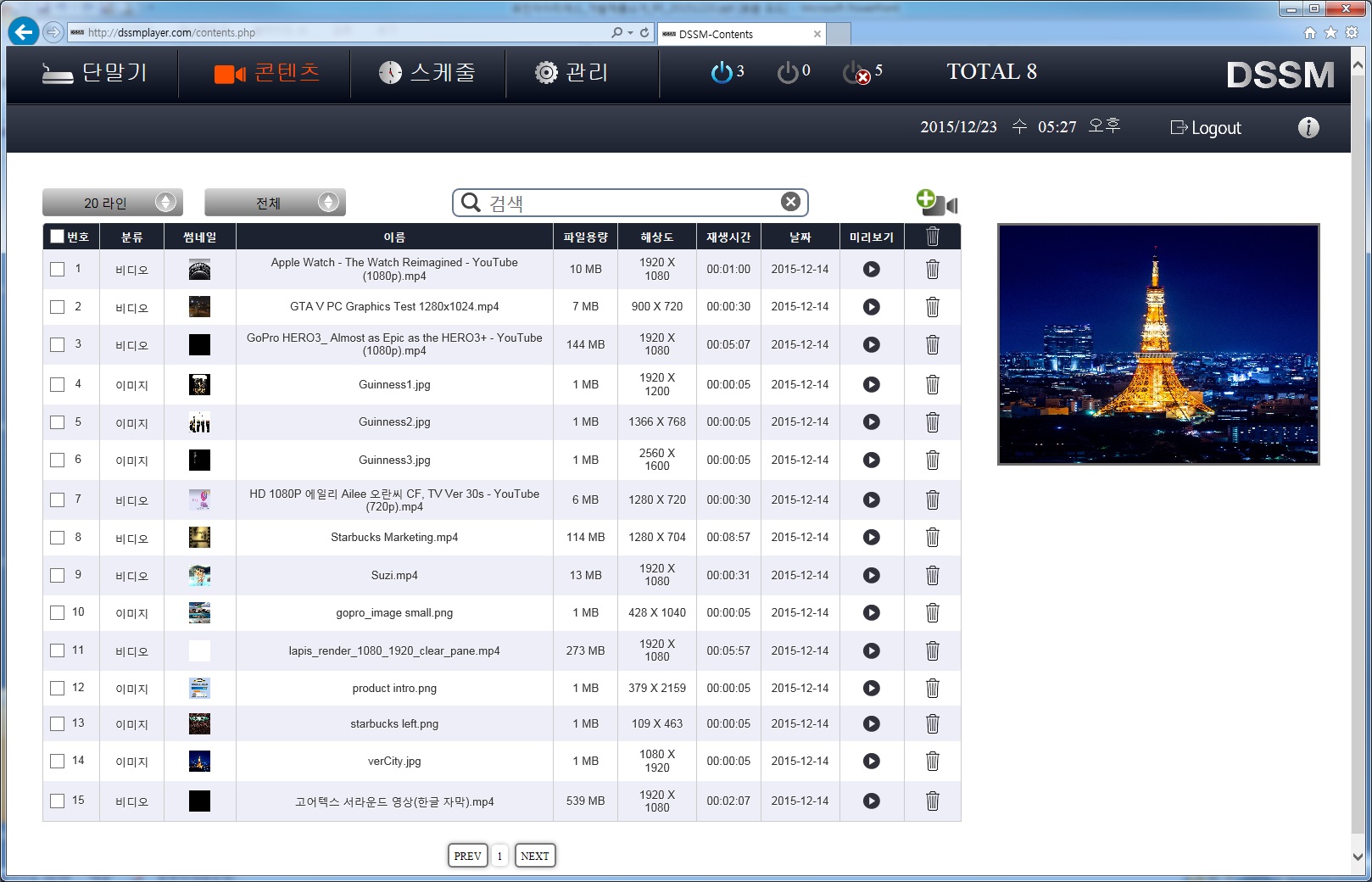Click the header trash icon to delete selected
Image resolution: width=1372 pixels, height=882 pixels.
[x=932, y=237]
